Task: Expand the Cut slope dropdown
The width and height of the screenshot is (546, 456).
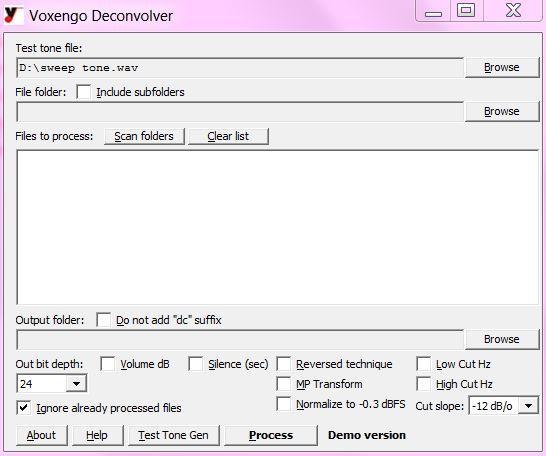Action: click(528, 406)
